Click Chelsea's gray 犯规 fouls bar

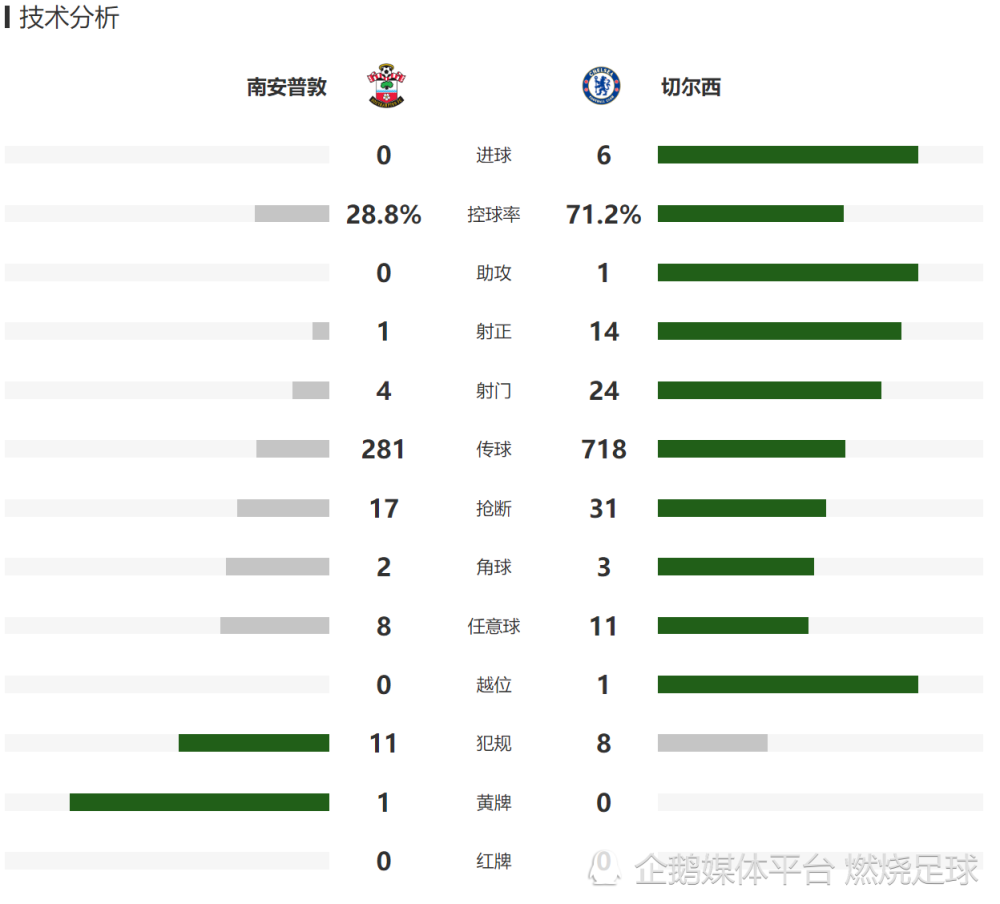pyautogui.click(x=712, y=743)
